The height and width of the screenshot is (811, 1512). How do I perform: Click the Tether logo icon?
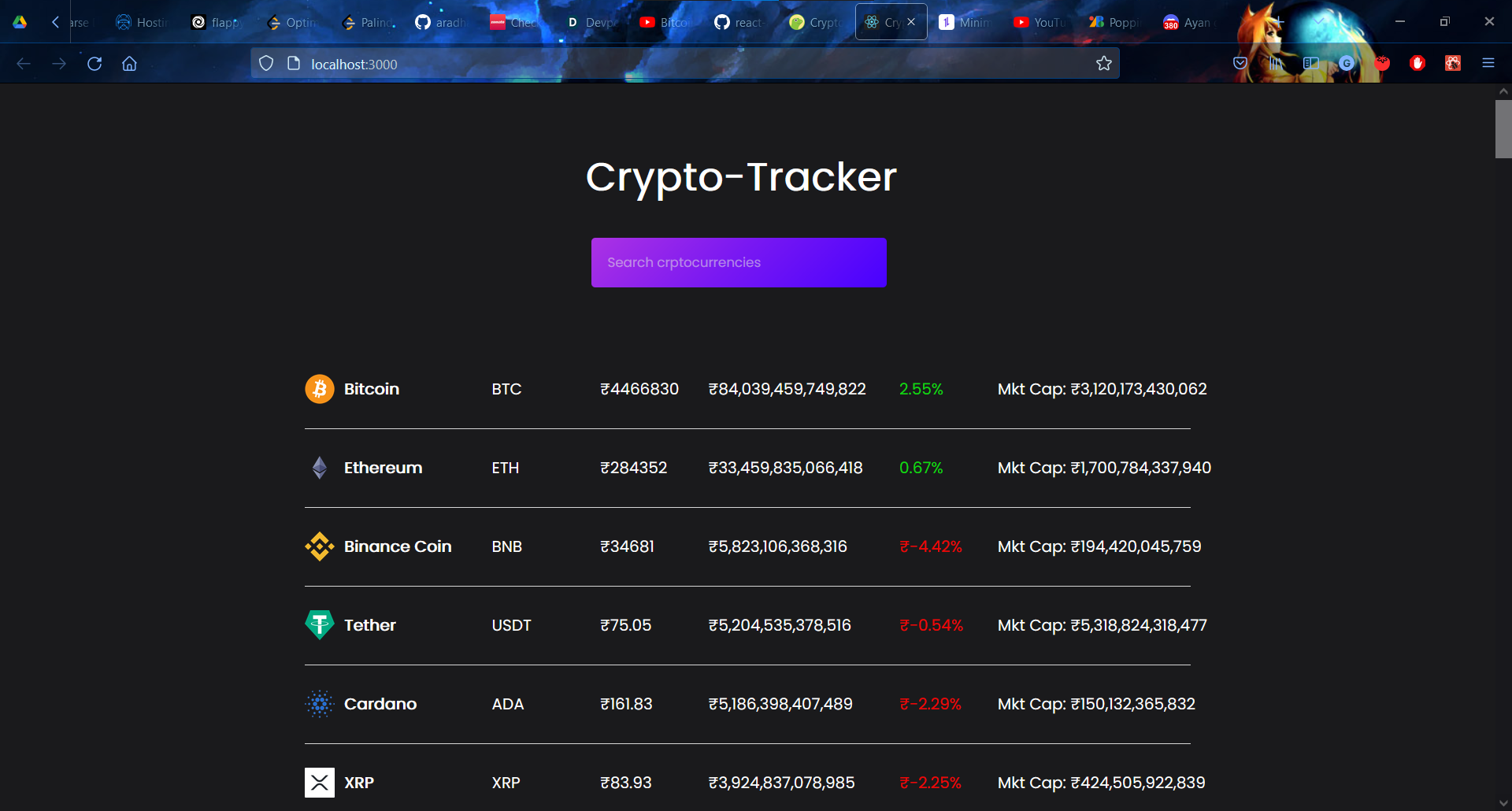tap(320, 625)
